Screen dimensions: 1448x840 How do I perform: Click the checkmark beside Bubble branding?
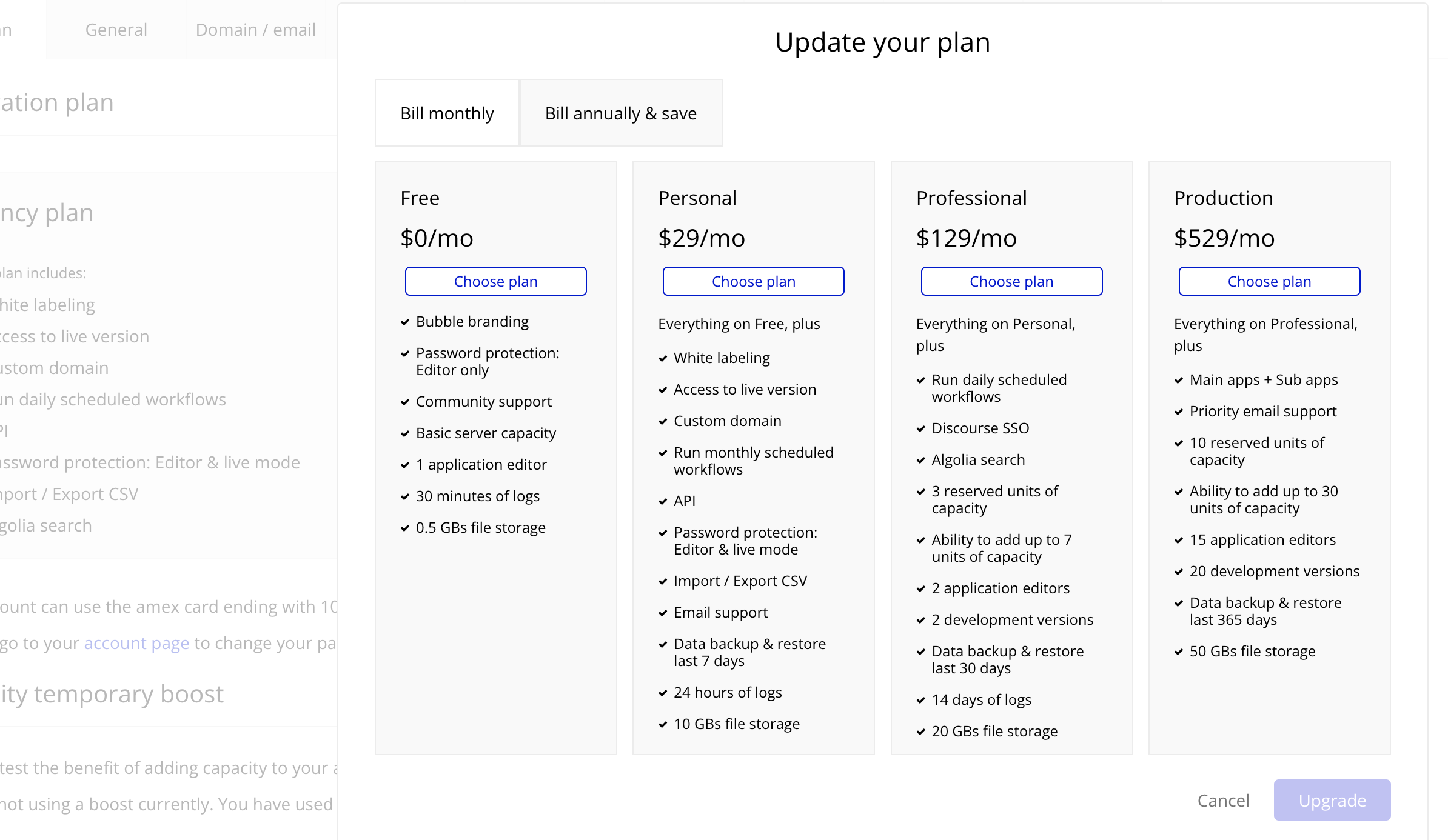tap(405, 322)
